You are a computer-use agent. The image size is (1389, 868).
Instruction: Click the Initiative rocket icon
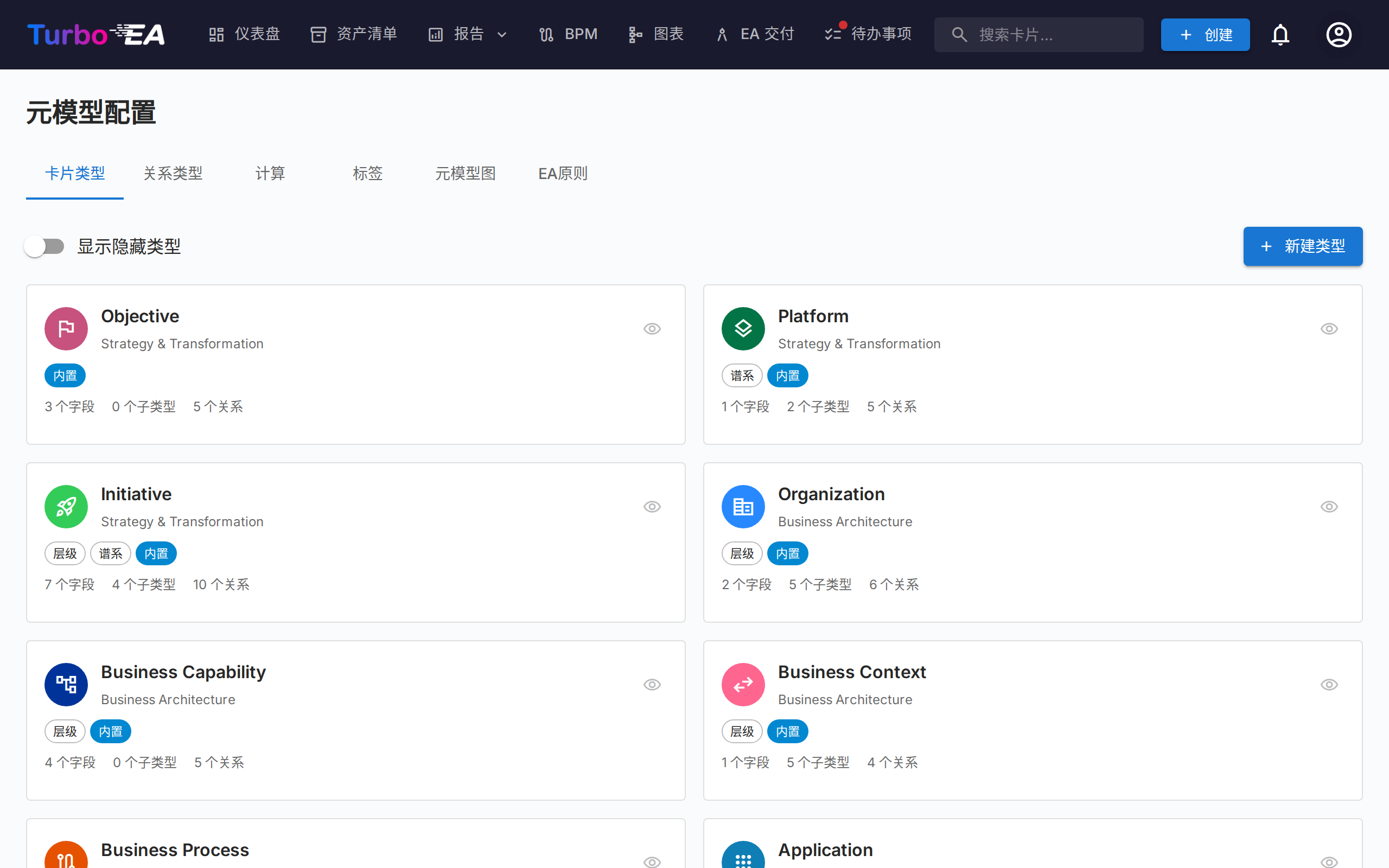click(66, 506)
